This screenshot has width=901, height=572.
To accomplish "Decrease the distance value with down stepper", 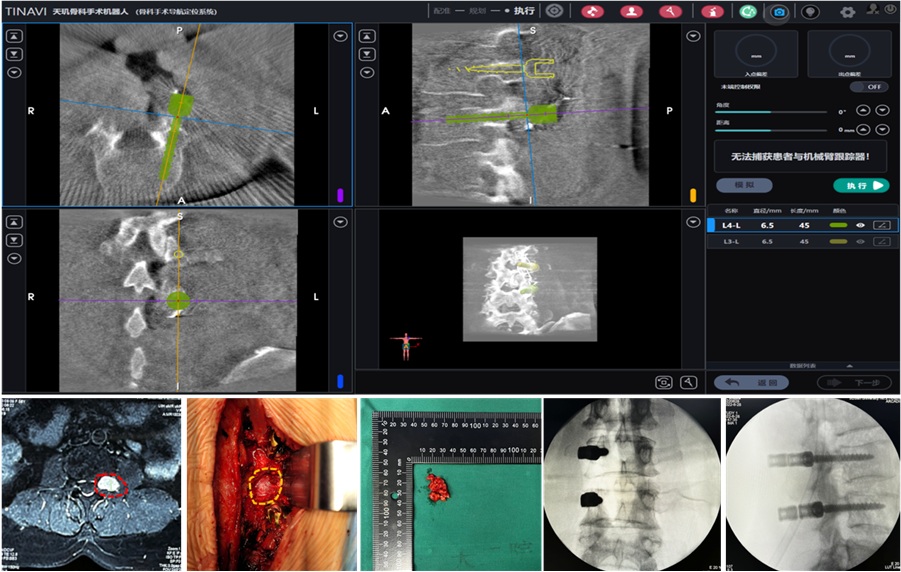I will coord(882,129).
